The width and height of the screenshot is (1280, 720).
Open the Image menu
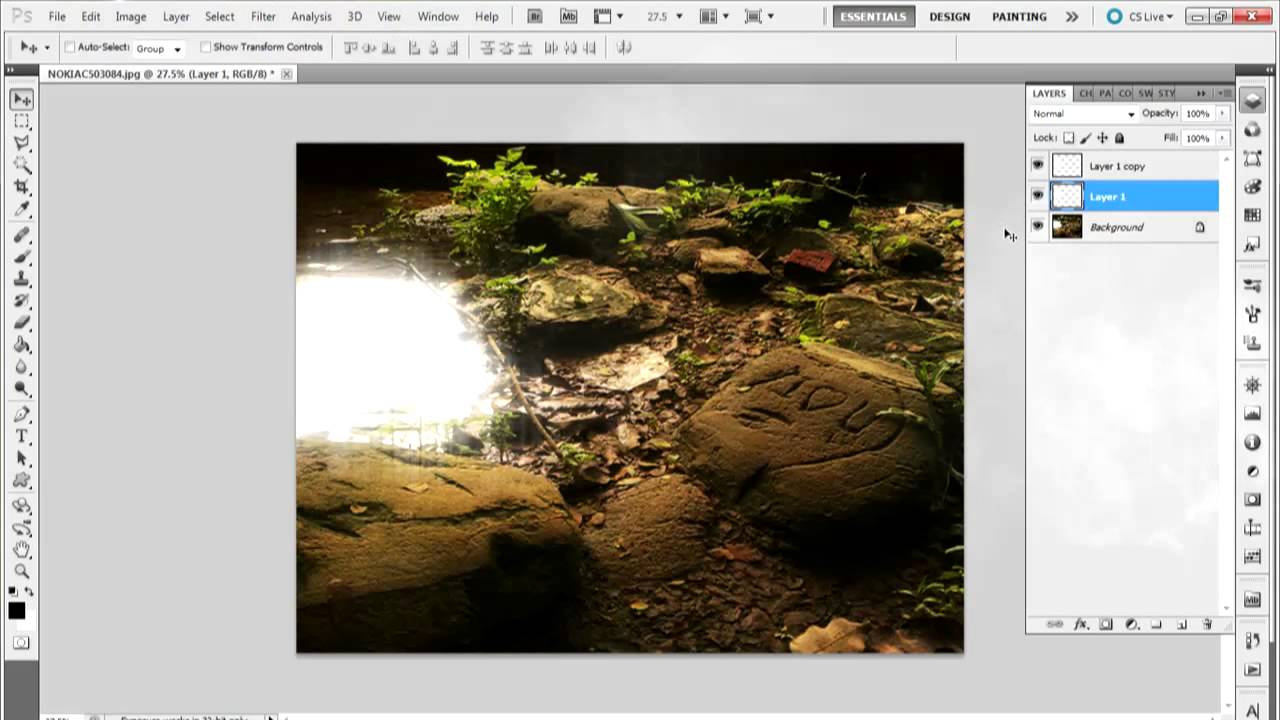(x=131, y=17)
